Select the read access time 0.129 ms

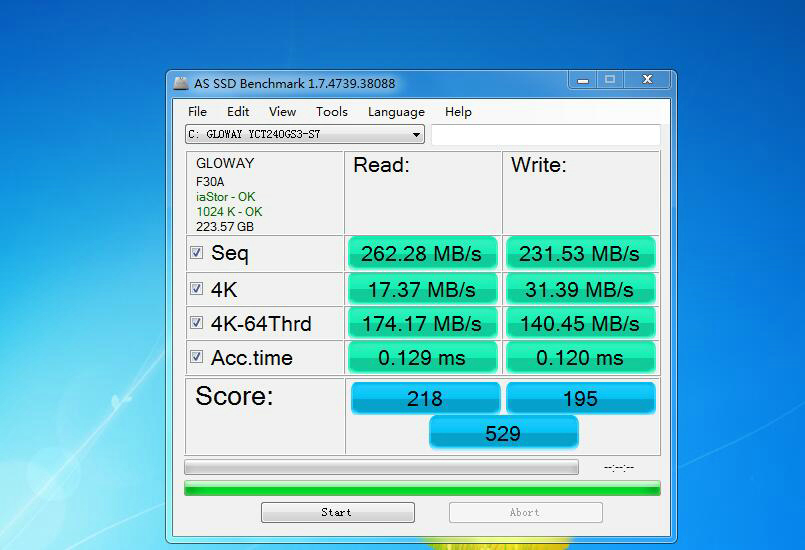pos(423,357)
